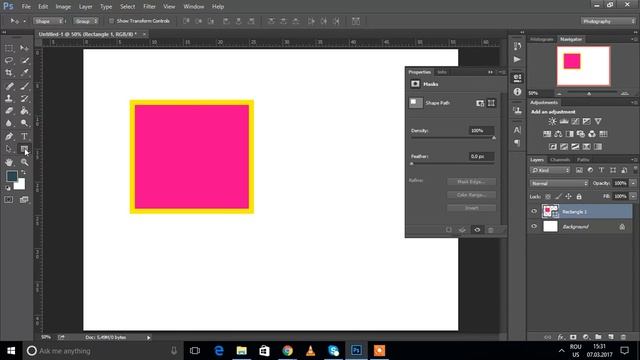Add a Levels adjustment
This screenshot has height=360, width=640.
[564, 121]
